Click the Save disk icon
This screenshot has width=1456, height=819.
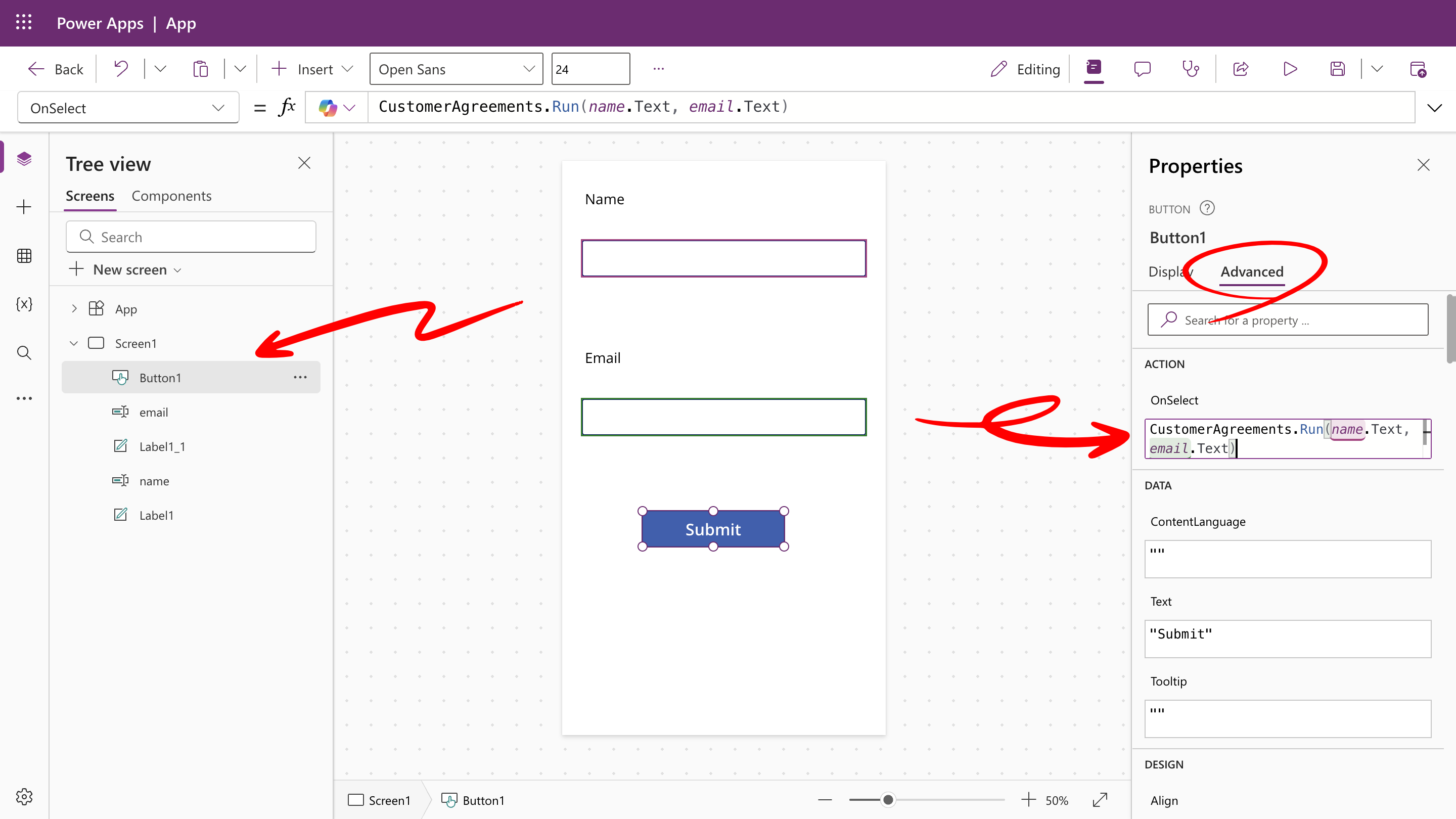click(1337, 69)
